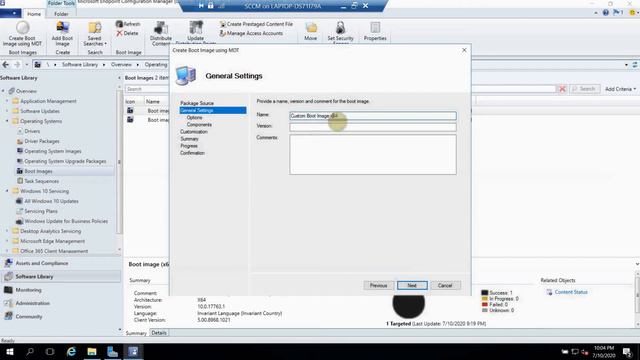Click Cancel in the wizard
This screenshot has width=640, height=360.
[445, 285]
